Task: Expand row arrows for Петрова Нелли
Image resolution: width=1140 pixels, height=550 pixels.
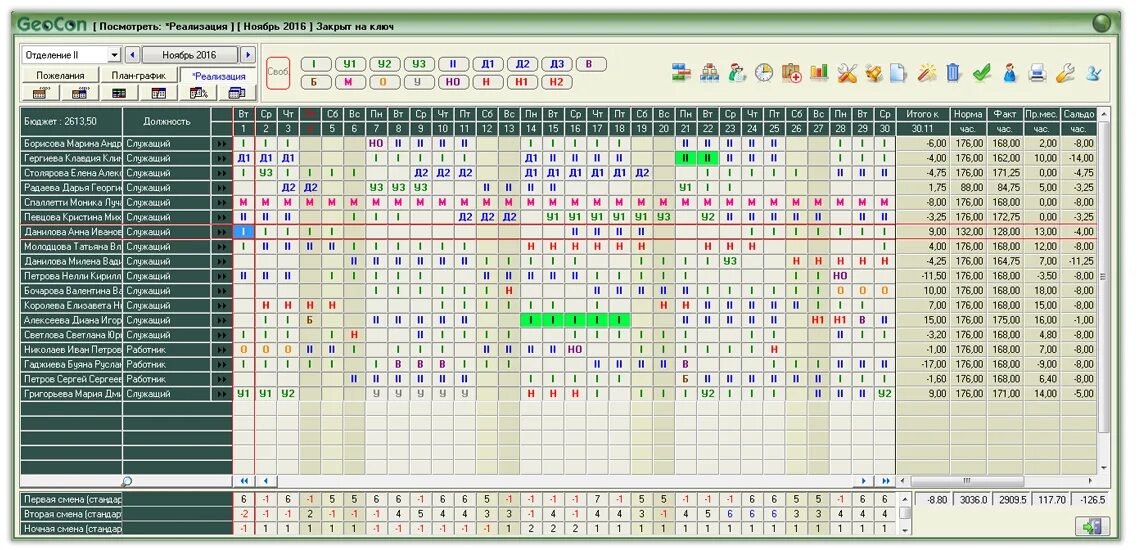Action: [222, 276]
